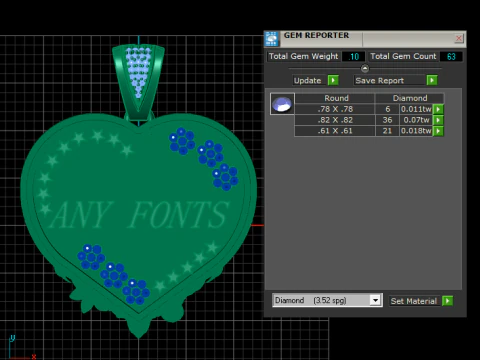
Task: Click the green arrow next to Save Report
Action: pos(432,80)
